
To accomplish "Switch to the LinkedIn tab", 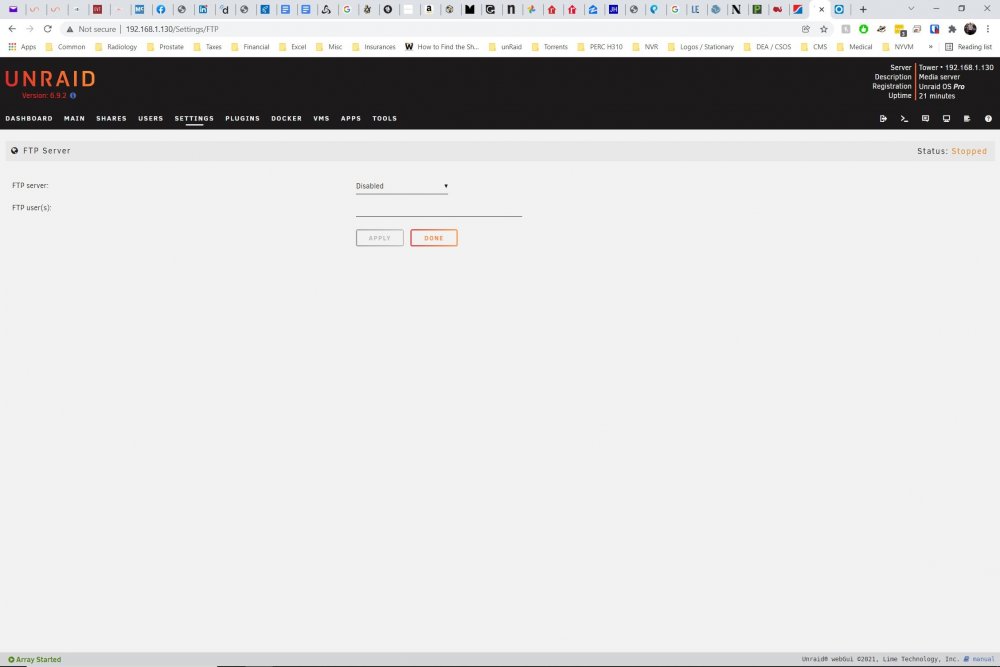I will 203,10.
